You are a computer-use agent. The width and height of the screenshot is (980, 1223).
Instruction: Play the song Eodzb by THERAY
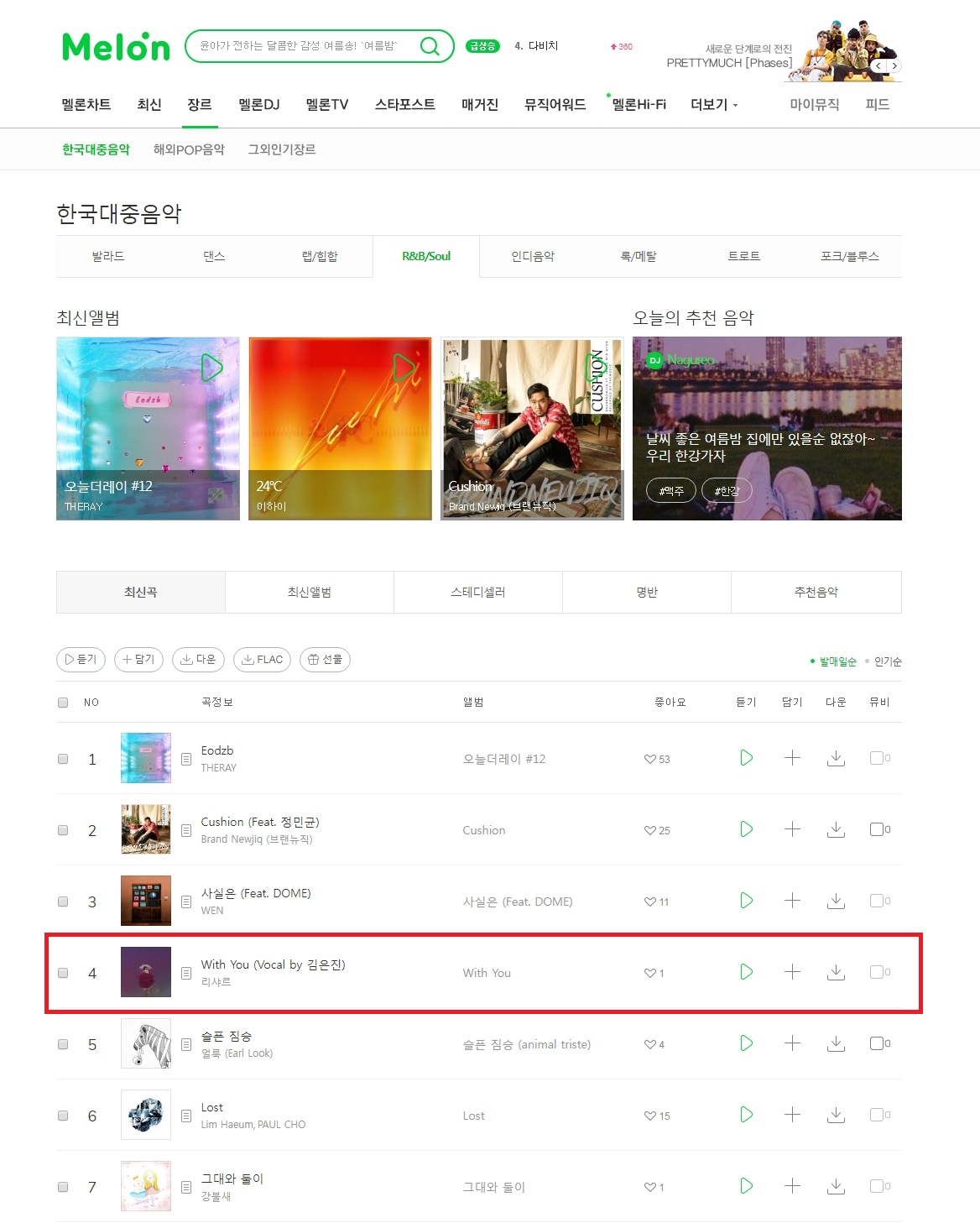pos(746,758)
